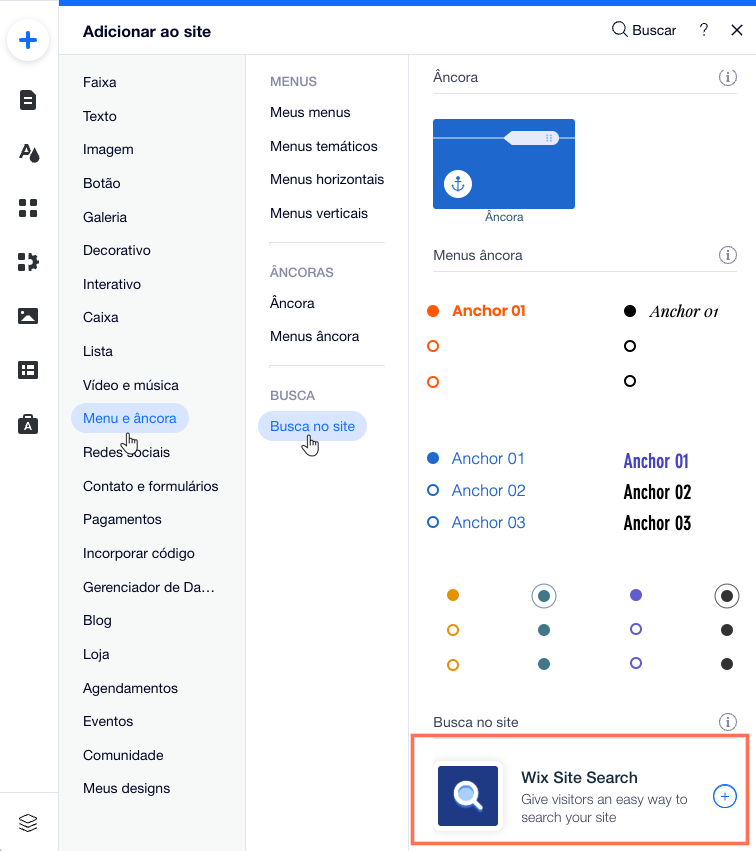Click the Buscar search magnifier icon
756x851 pixels.
coord(620,30)
